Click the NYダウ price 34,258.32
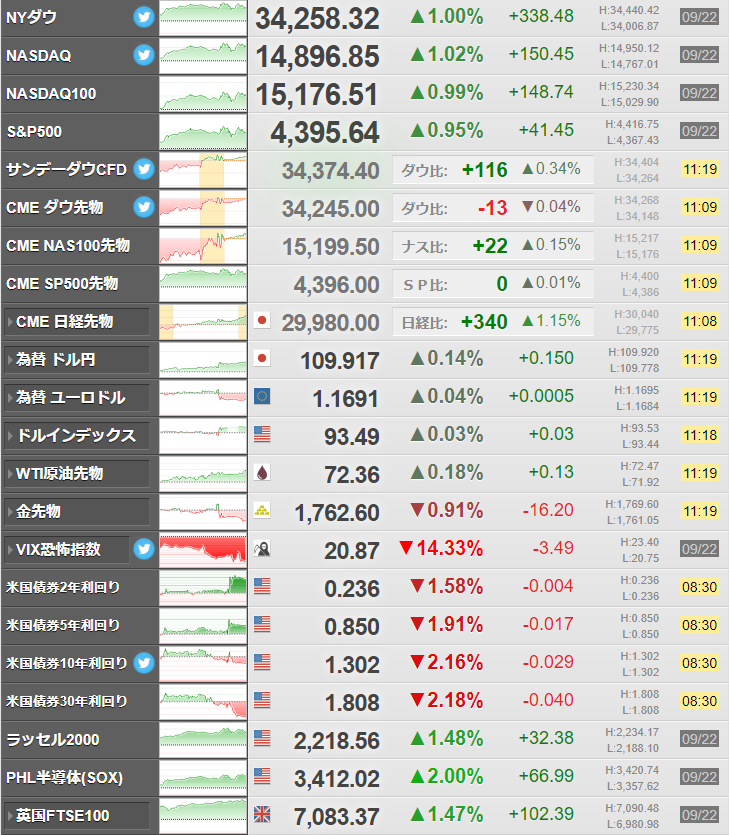The width and height of the screenshot is (729, 835). point(317,19)
